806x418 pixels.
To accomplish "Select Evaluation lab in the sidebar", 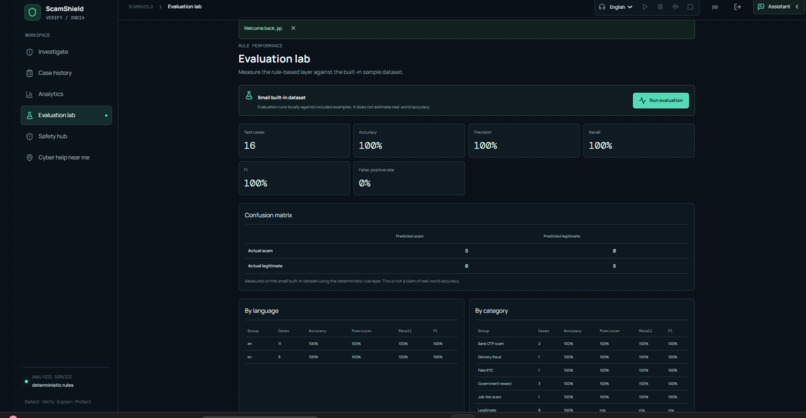I will 66,115.
